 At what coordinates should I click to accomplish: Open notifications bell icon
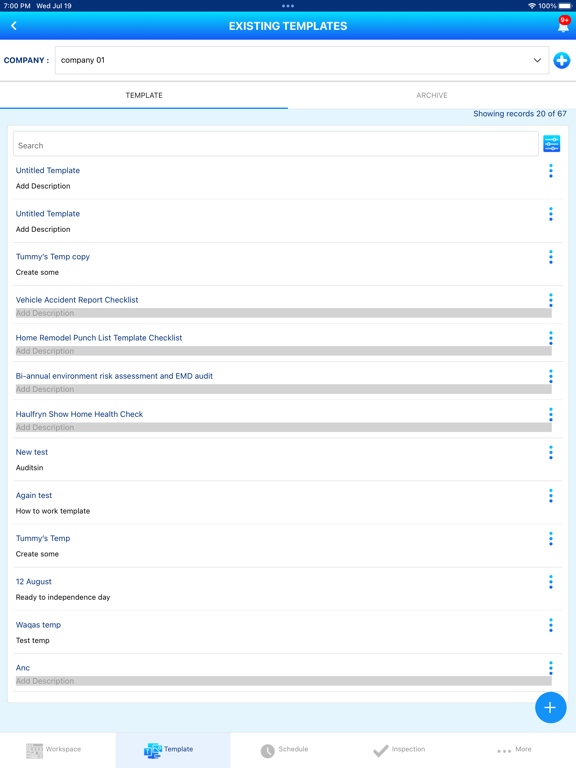(563, 24)
